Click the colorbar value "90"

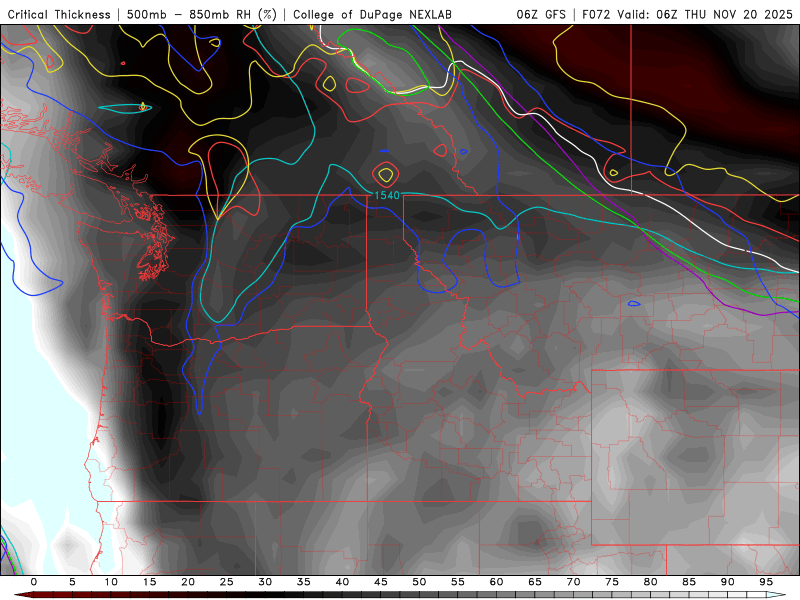pos(727,582)
